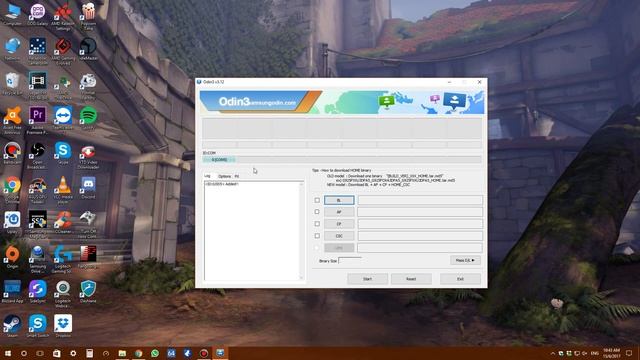Open the VLC media player icon
The image size is (640, 360).
click(x=63, y=190)
